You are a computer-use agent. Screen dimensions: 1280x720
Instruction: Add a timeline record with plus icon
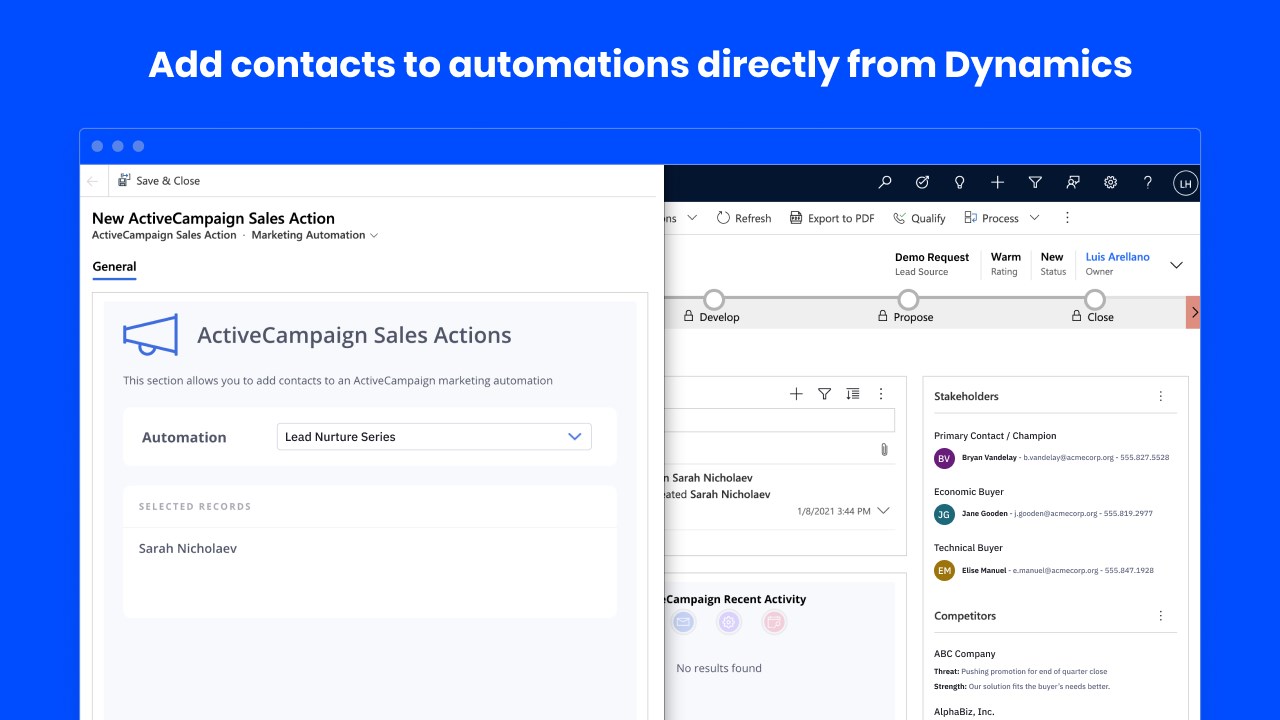click(796, 394)
